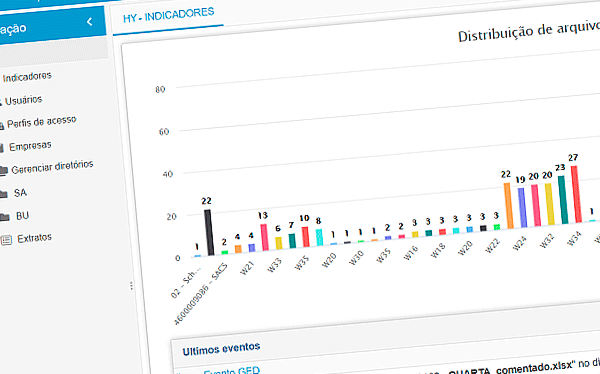Click the teal bar labeled 7
The height and width of the screenshot is (374, 600).
[292, 241]
